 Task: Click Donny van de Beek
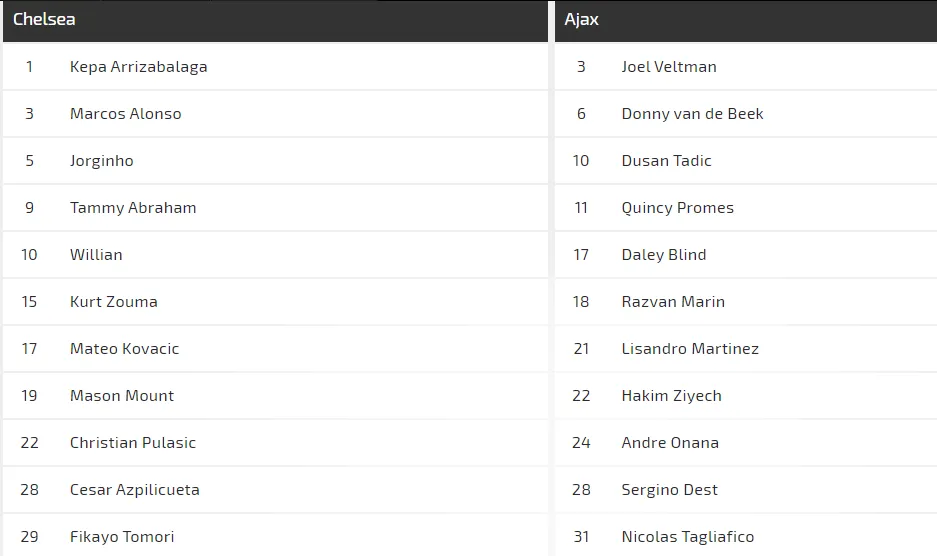(692, 114)
